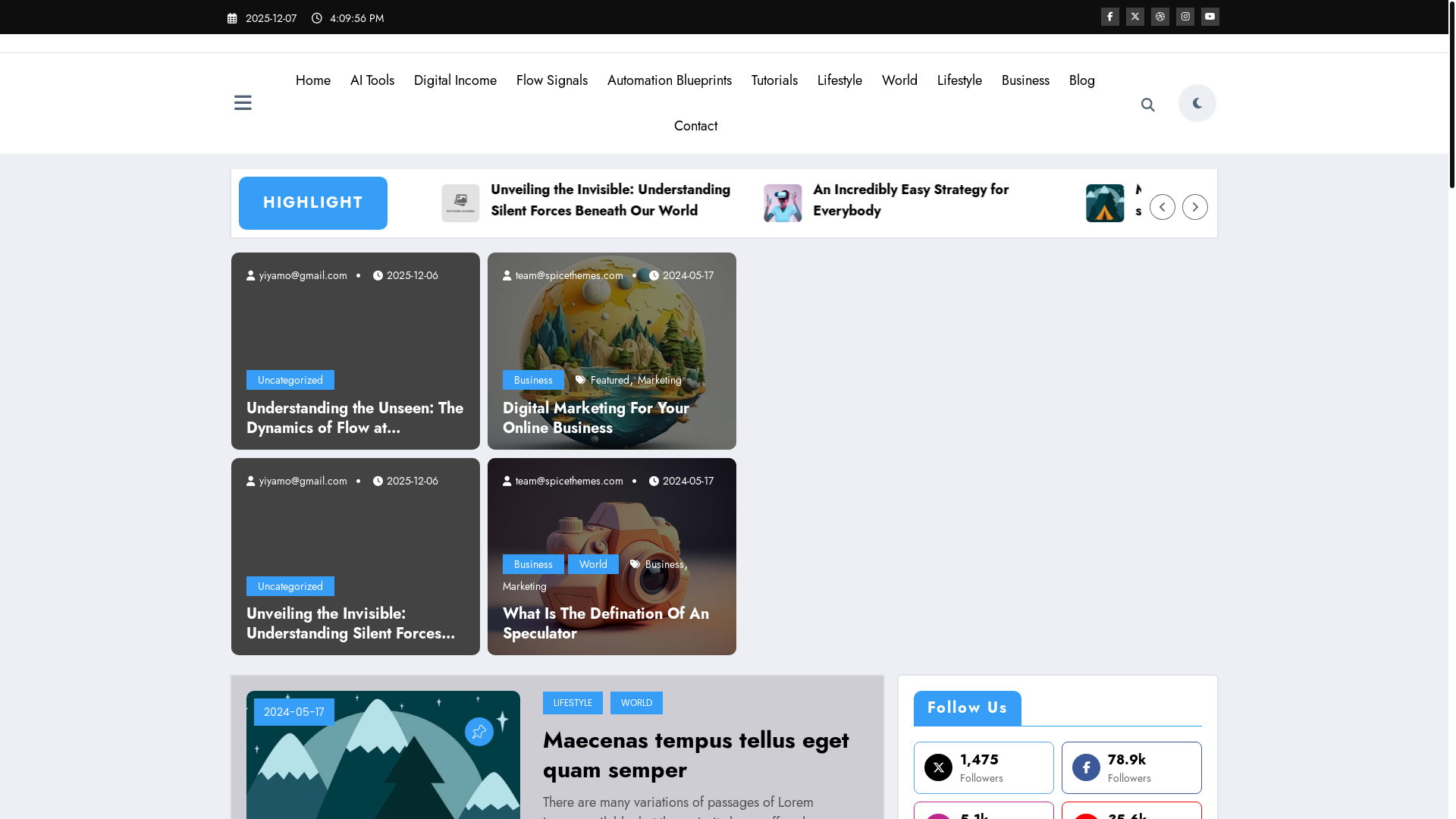Screen dimensions: 1456x819
Task: Click team@spicethemes.com author on Digital Marketing card
Action: 569,275
